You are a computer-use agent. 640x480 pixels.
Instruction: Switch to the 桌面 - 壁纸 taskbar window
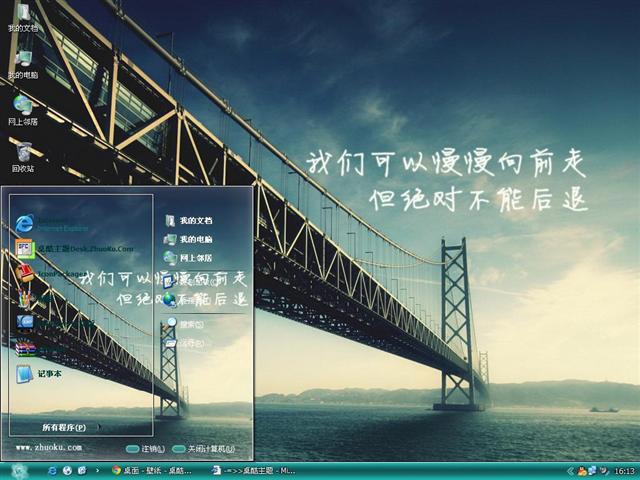152,470
